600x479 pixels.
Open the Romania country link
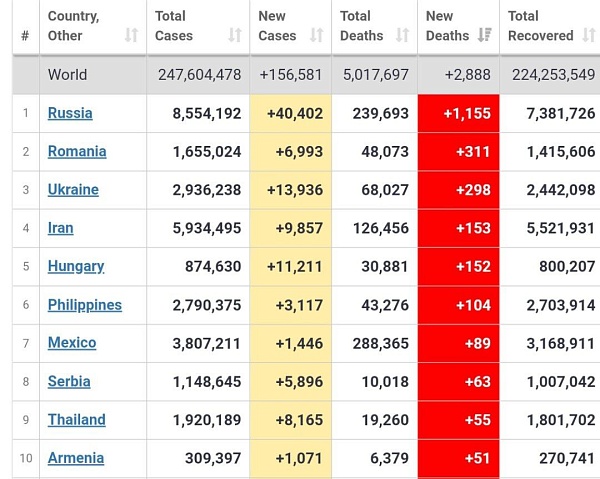click(x=77, y=152)
